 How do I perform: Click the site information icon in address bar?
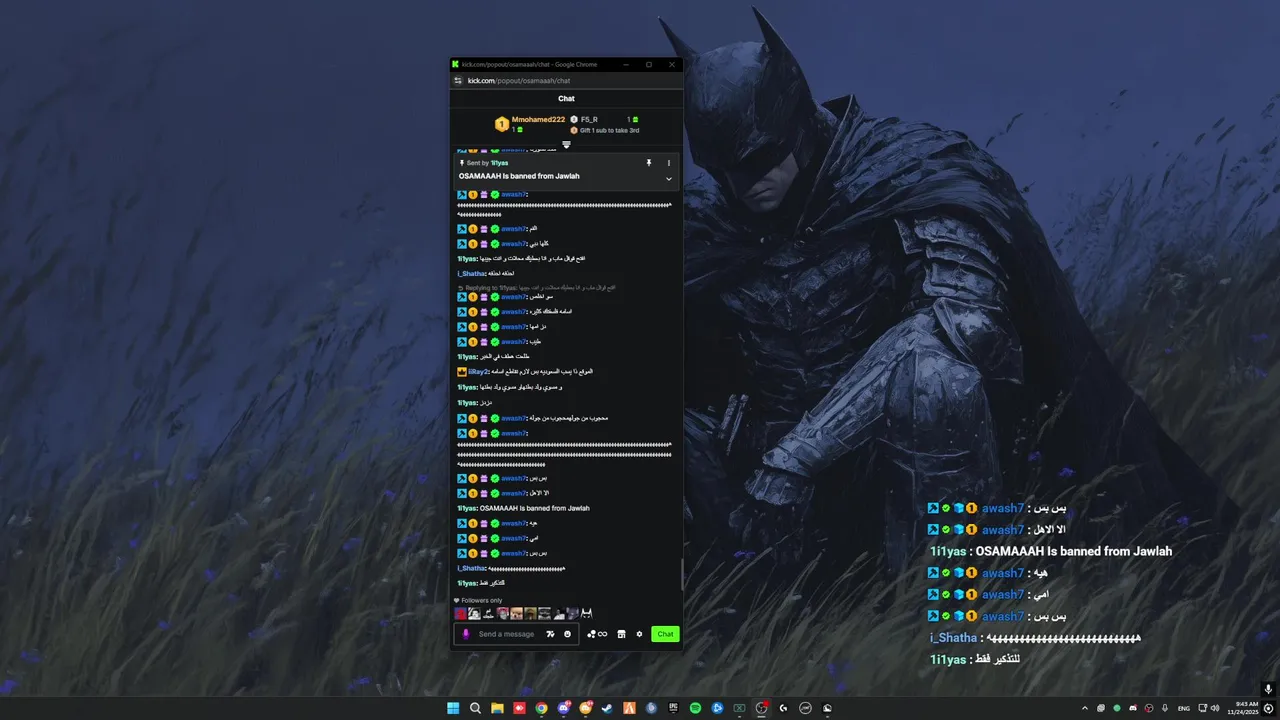(x=458, y=81)
